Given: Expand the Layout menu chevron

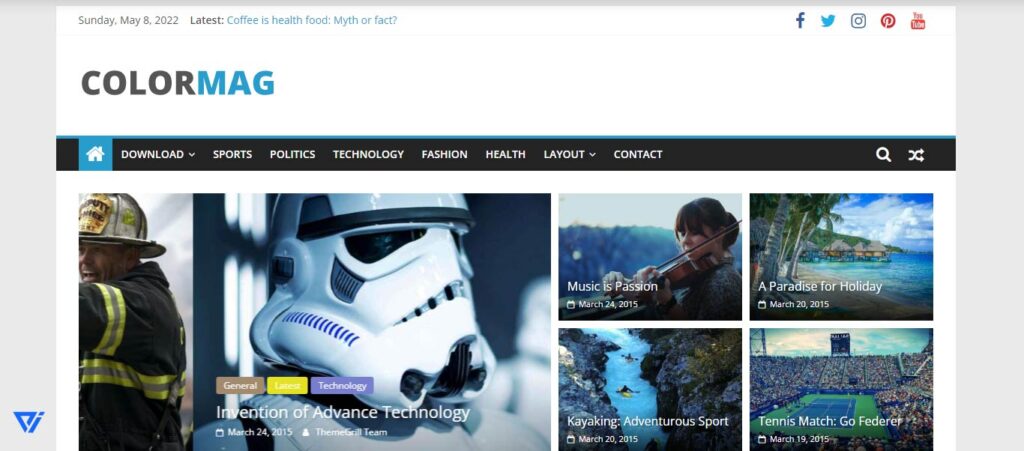Looking at the screenshot, I should 592,155.
